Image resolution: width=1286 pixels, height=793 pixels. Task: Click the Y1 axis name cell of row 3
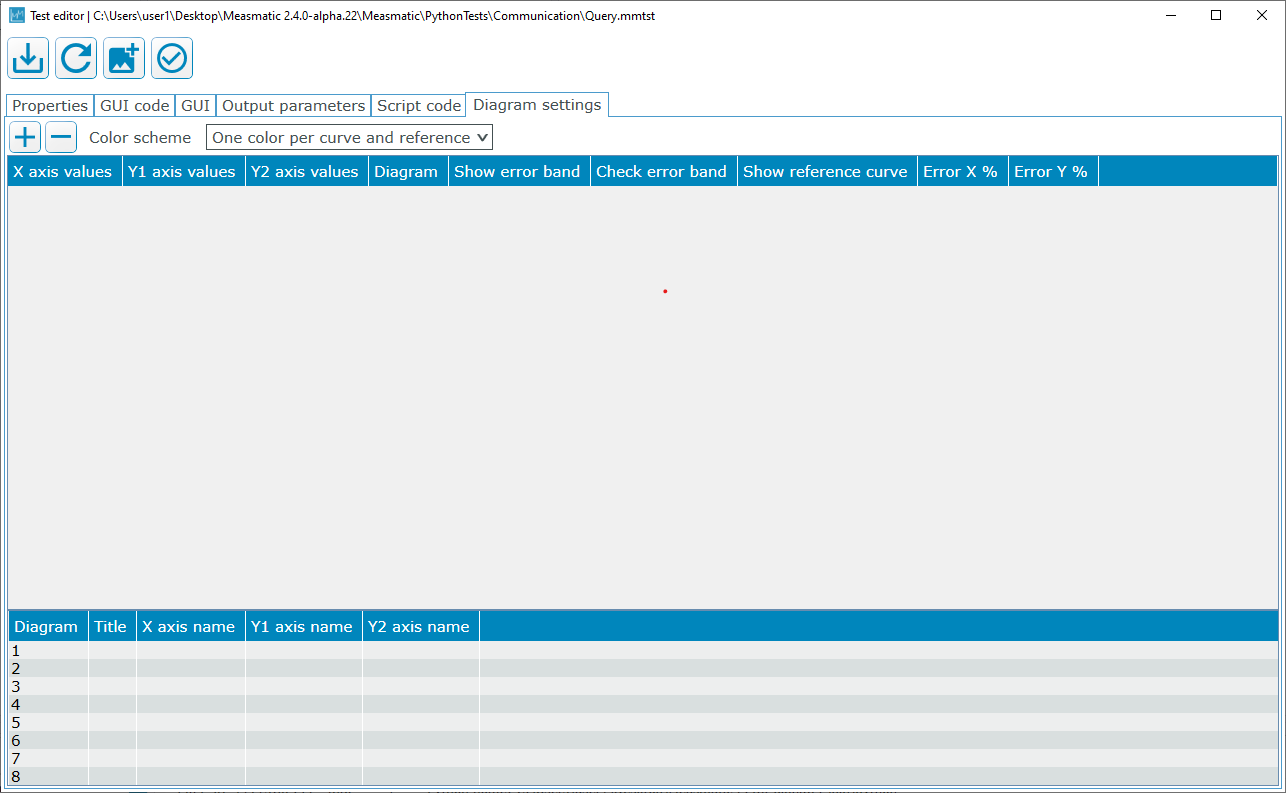pos(304,686)
